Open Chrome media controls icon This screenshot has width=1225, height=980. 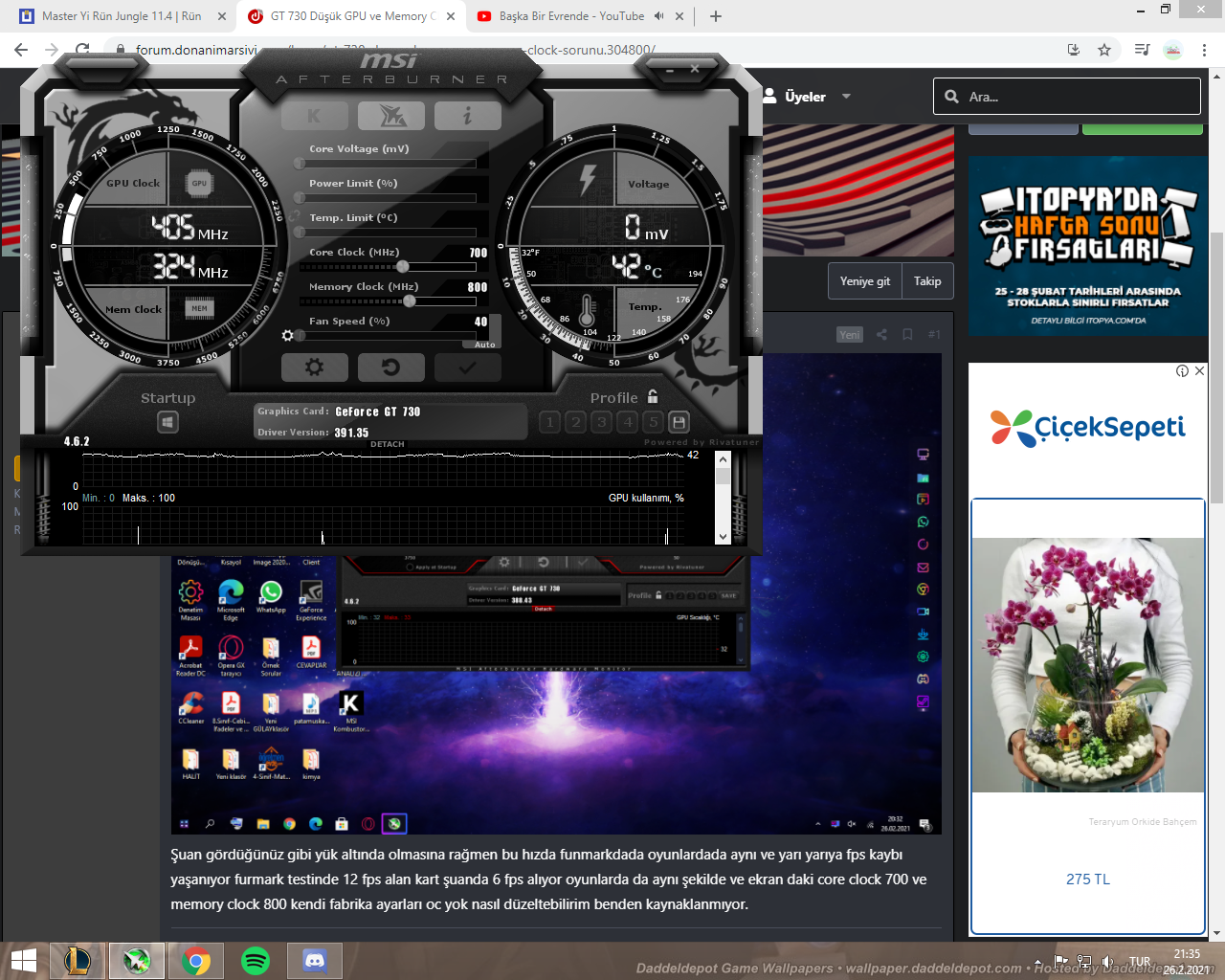pyautogui.click(x=1142, y=50)
